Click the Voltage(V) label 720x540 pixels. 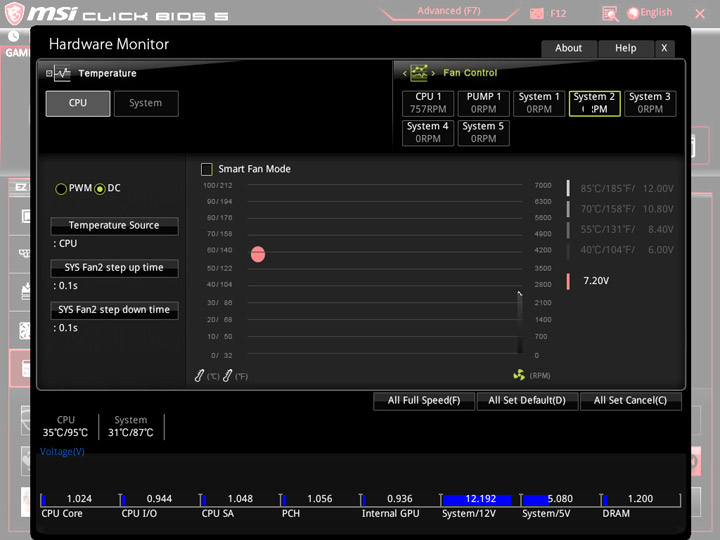click(62, 452)
